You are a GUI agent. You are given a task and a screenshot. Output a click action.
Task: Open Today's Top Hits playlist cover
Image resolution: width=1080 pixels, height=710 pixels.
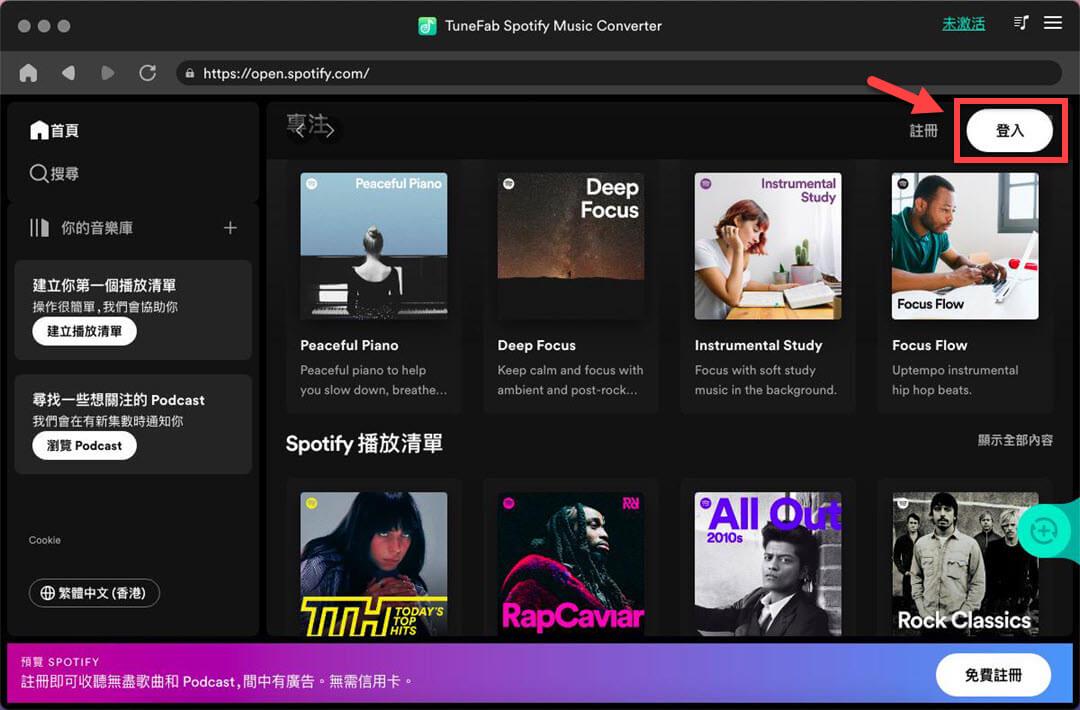(374, 563)
